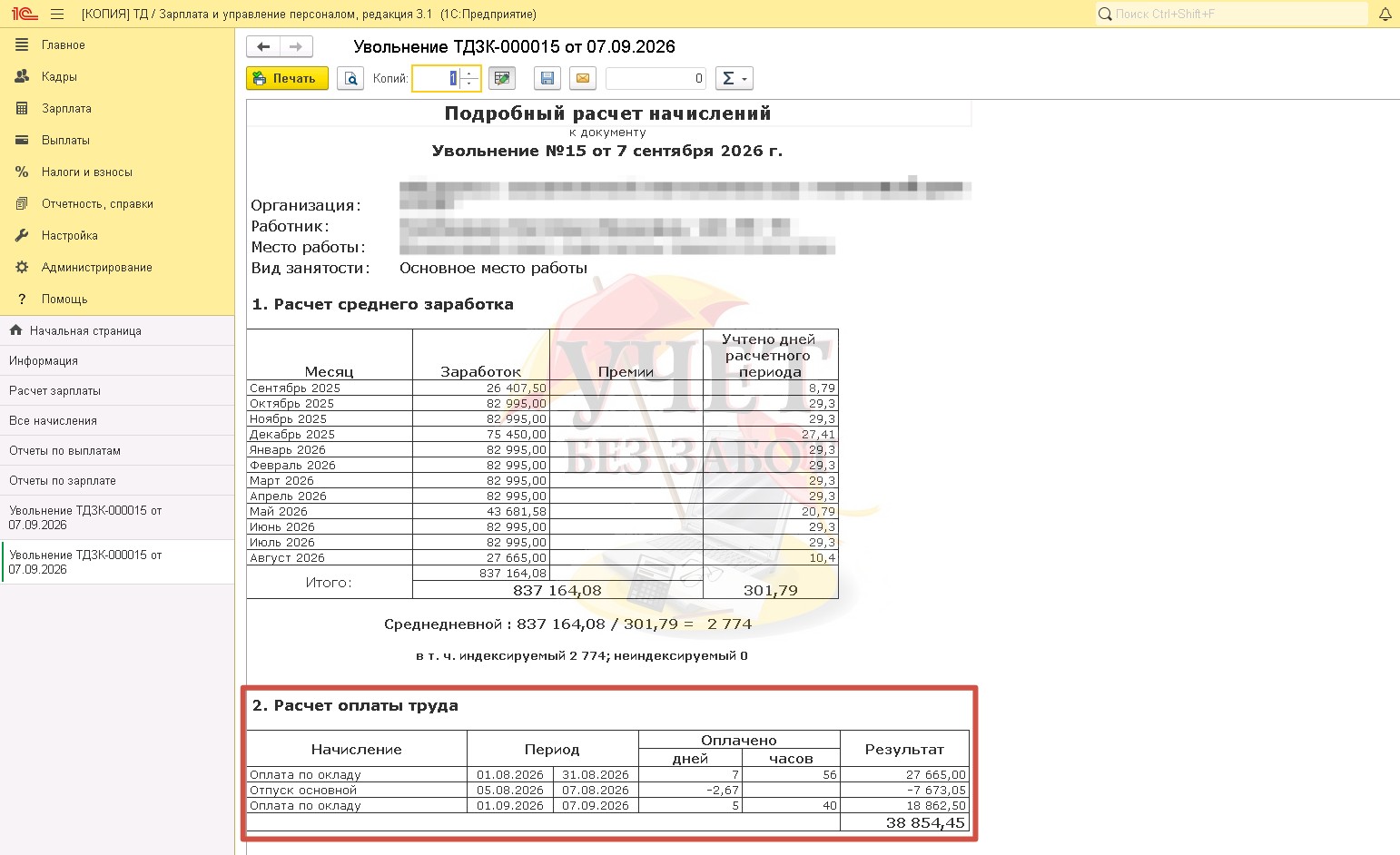Switch to the Отчеты по зарплате tab
The height and width of the screenshot is (855, 1400).
tap(117, 480)
